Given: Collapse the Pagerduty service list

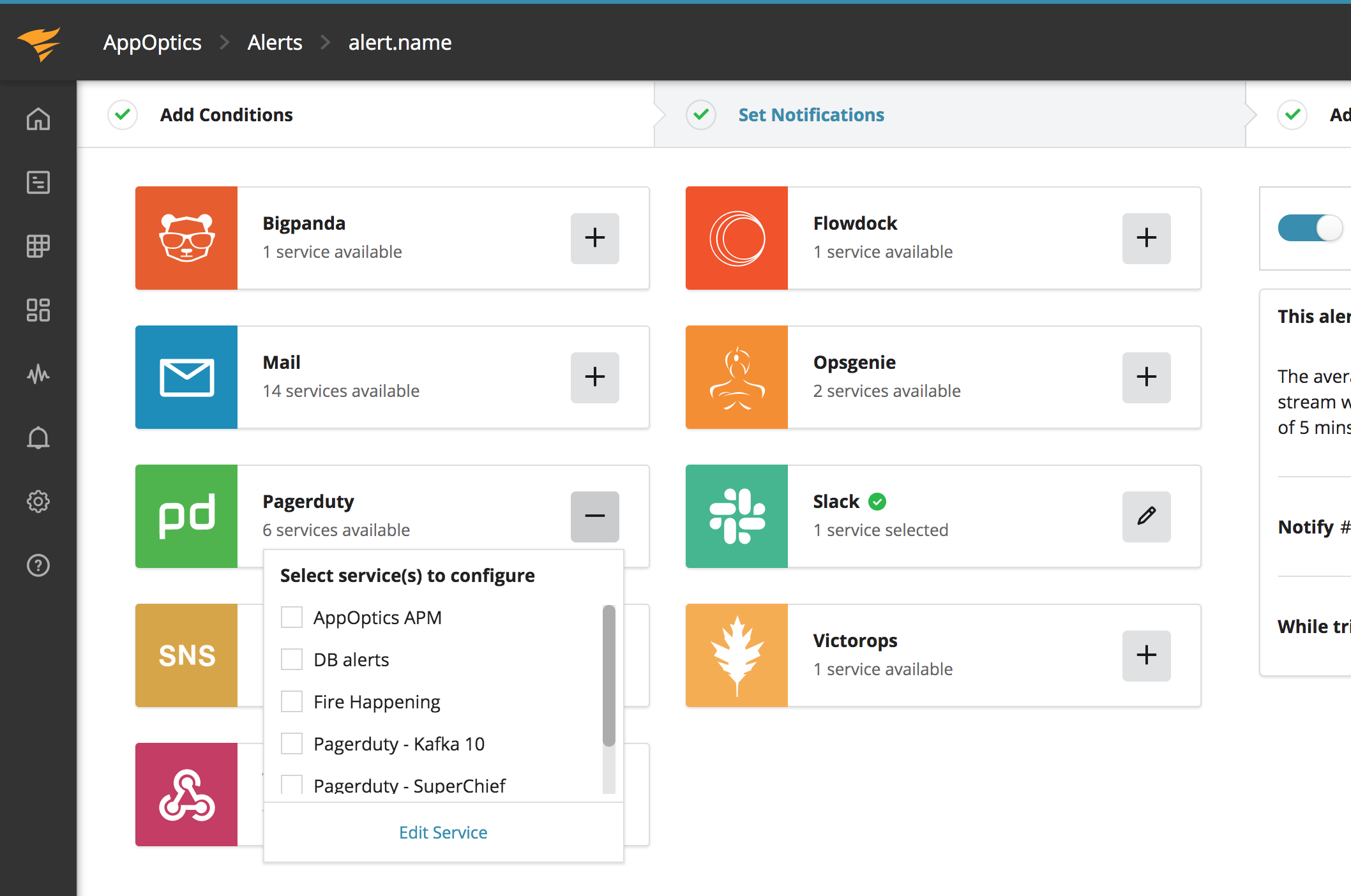Looking at the screenshot, I should pyautogui.click(x=594, y=516).
